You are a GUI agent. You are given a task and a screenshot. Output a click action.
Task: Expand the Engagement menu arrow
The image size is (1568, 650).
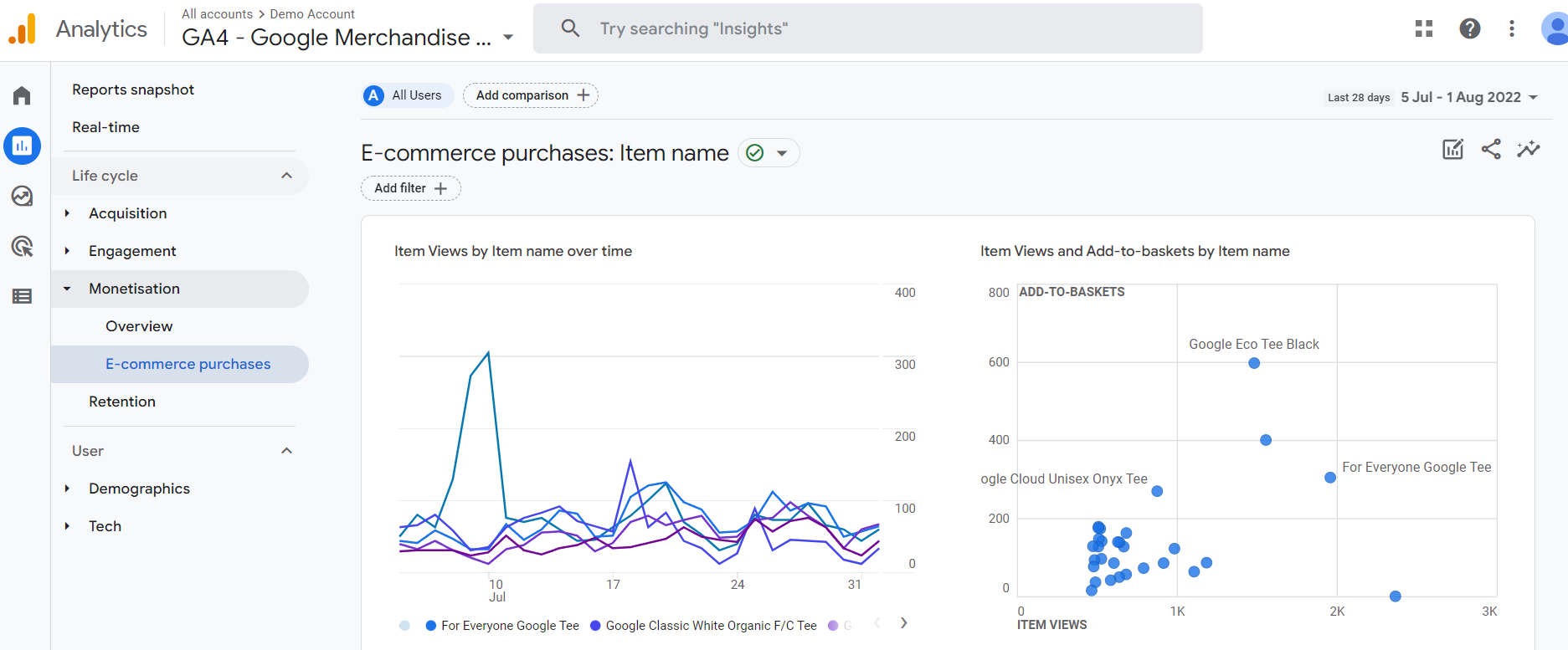point(67,251)
